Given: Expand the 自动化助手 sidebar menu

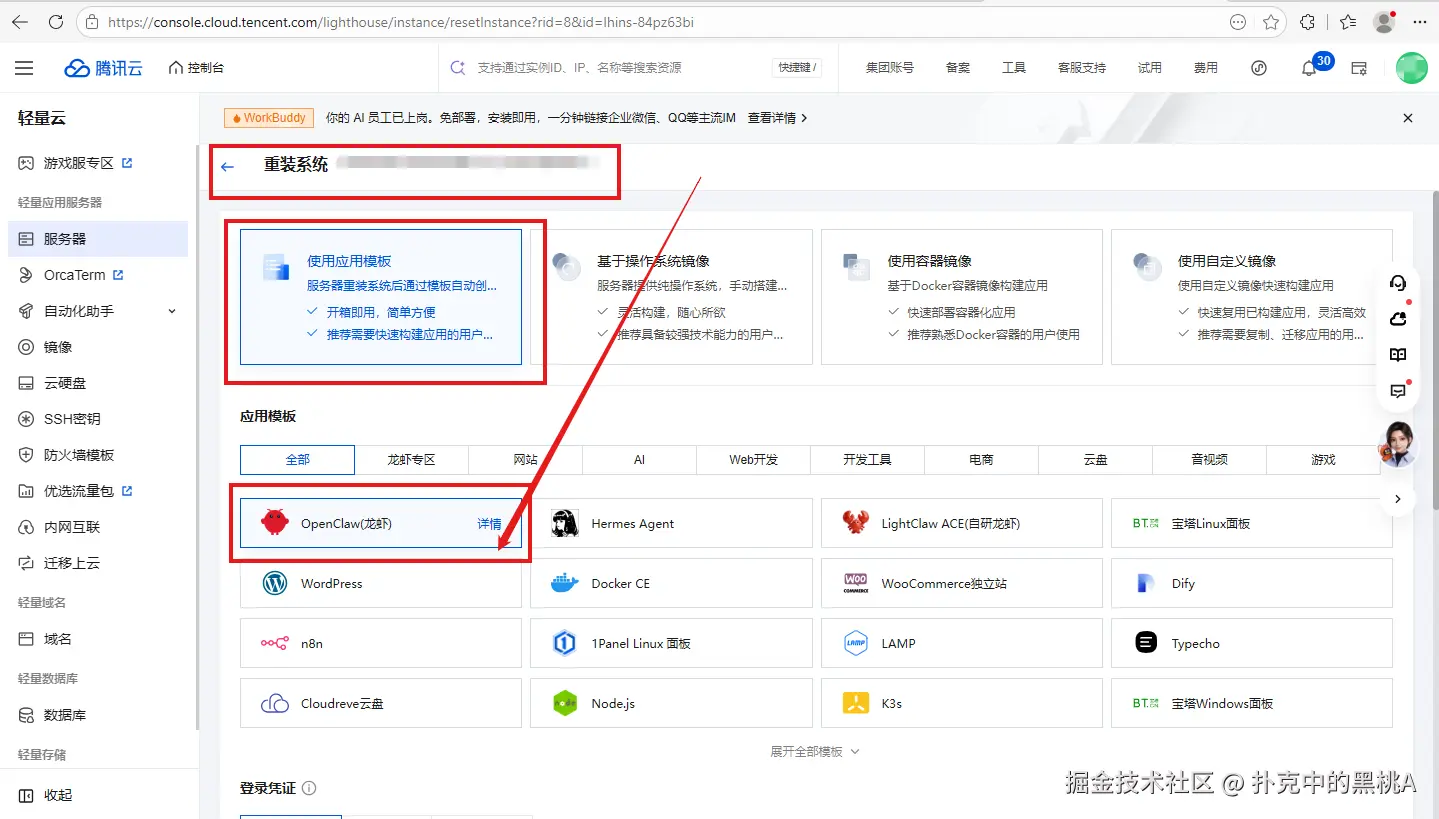Looking at the screenshot, I should (x=98, y=311).
